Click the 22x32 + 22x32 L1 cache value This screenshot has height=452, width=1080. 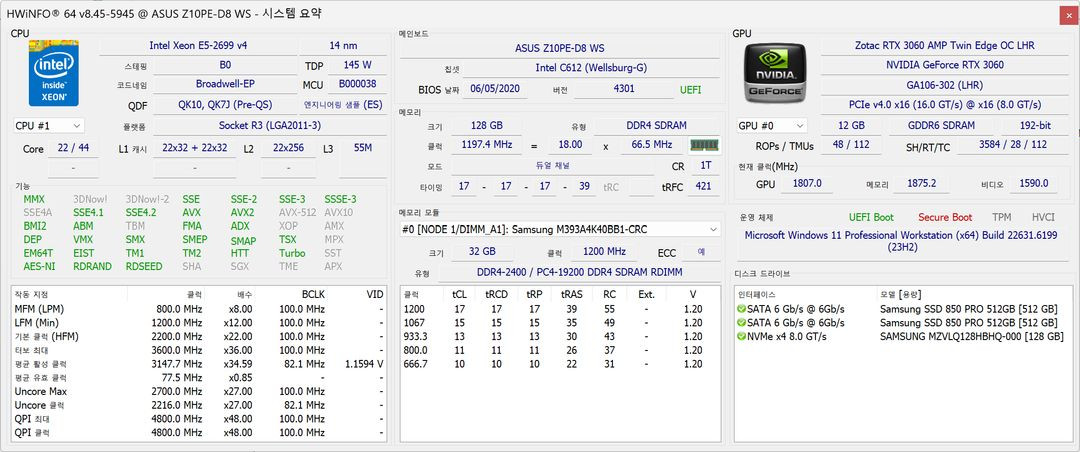[195, 148]
